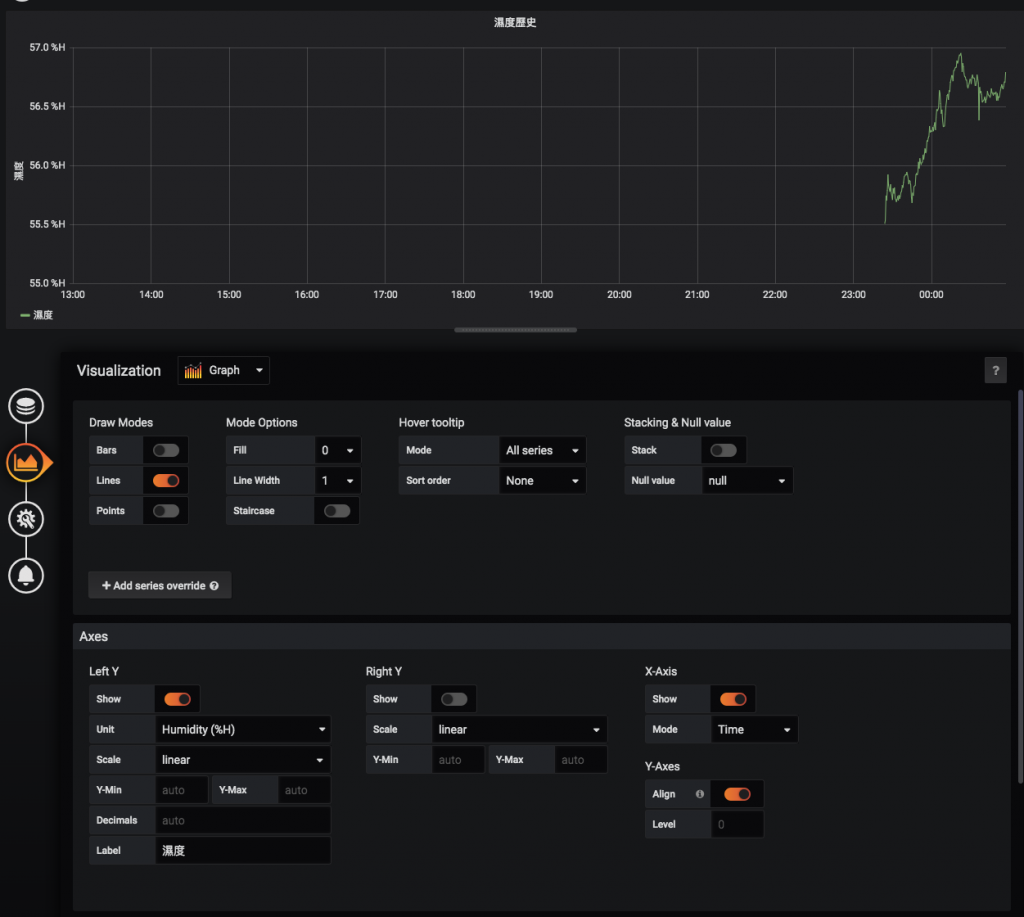
Task: Open X-Axis Mode Time dropdown
Action: point(754,730)
